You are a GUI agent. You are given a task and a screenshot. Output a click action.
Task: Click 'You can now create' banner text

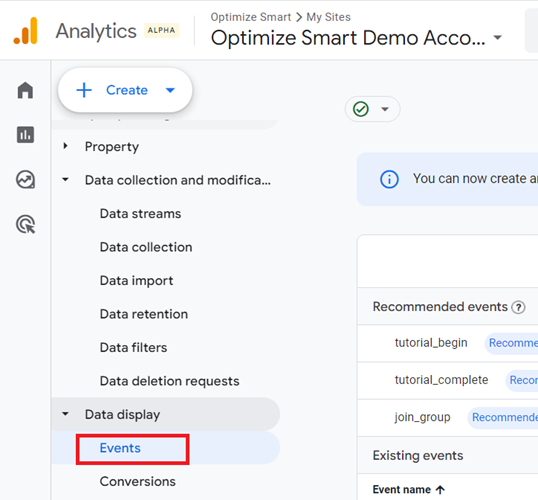tap(475, 179)
